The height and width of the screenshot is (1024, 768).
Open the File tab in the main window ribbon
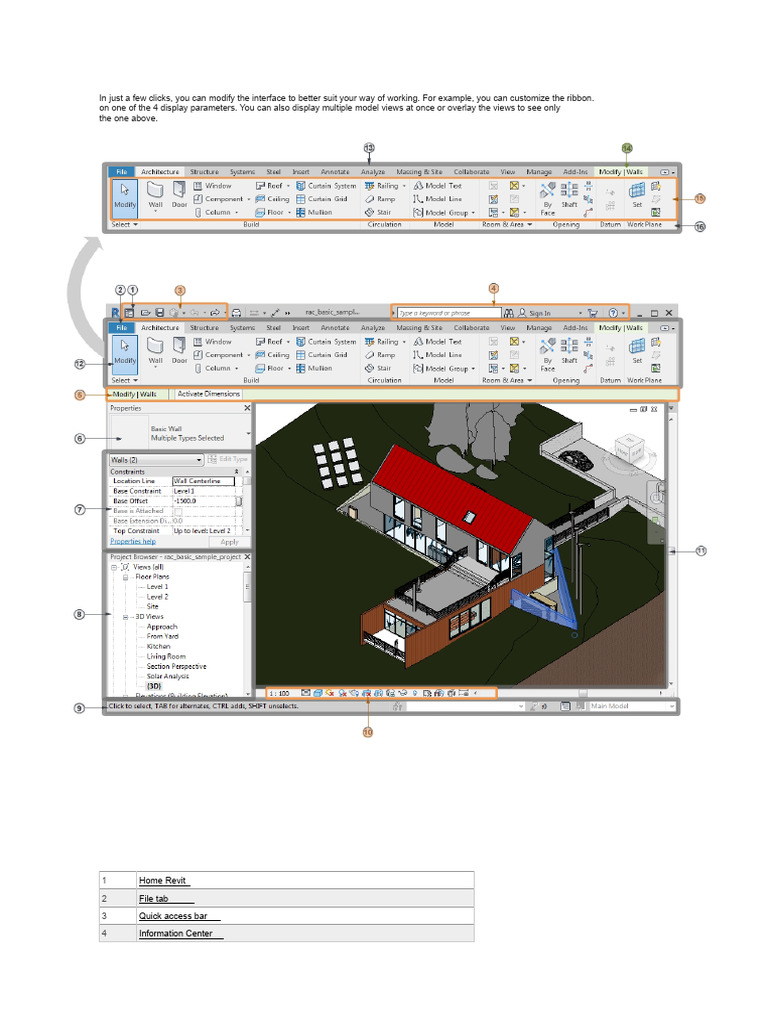[x=121, y=328]
